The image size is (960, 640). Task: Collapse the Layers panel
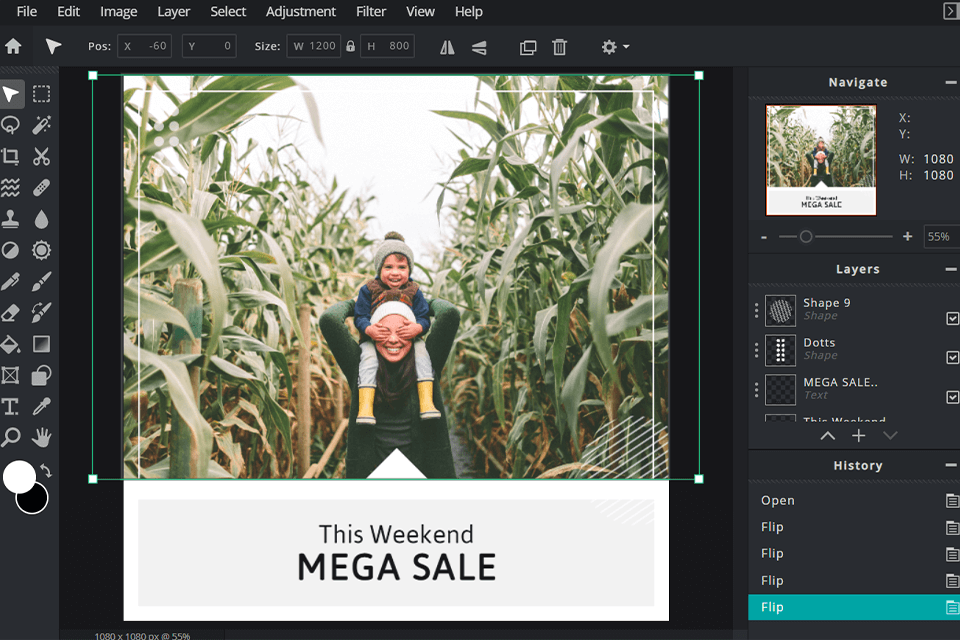[x=948, y=268]
